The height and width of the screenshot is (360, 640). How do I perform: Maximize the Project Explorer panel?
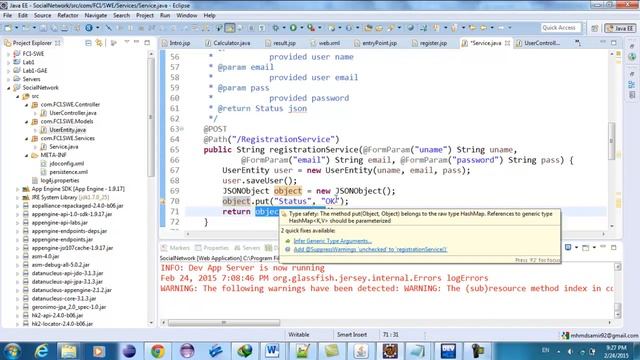(147, 42)
